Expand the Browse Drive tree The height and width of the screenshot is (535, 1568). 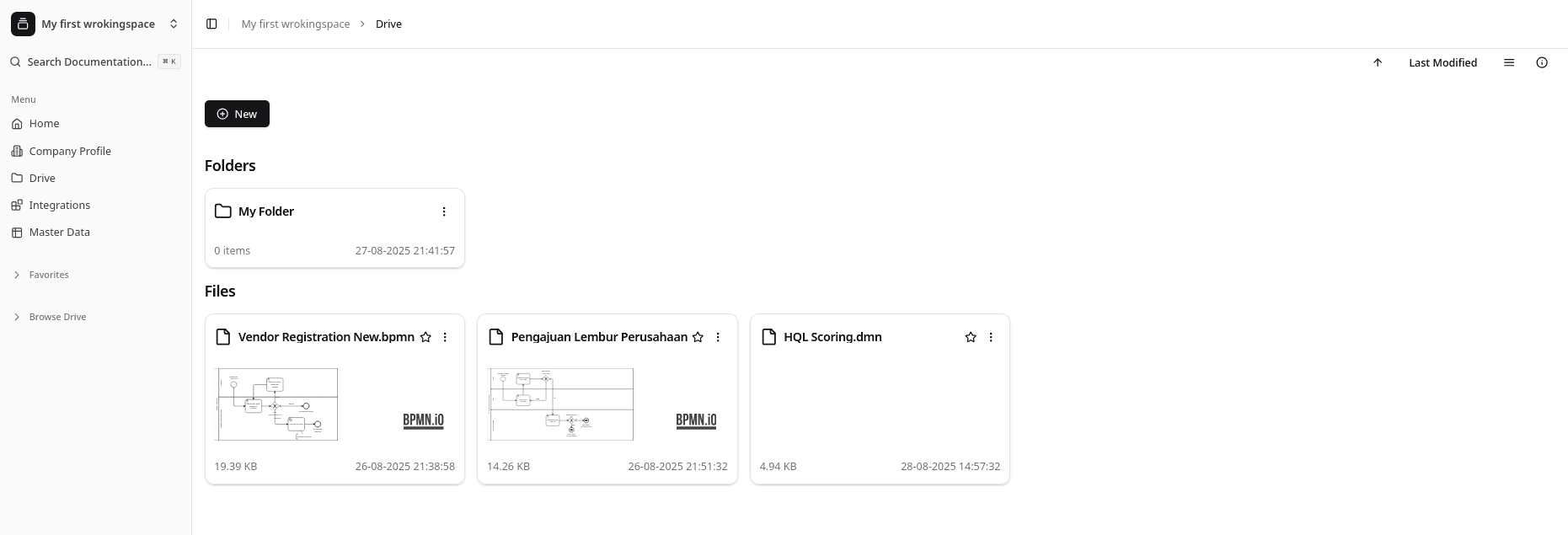tap(56, 317)
